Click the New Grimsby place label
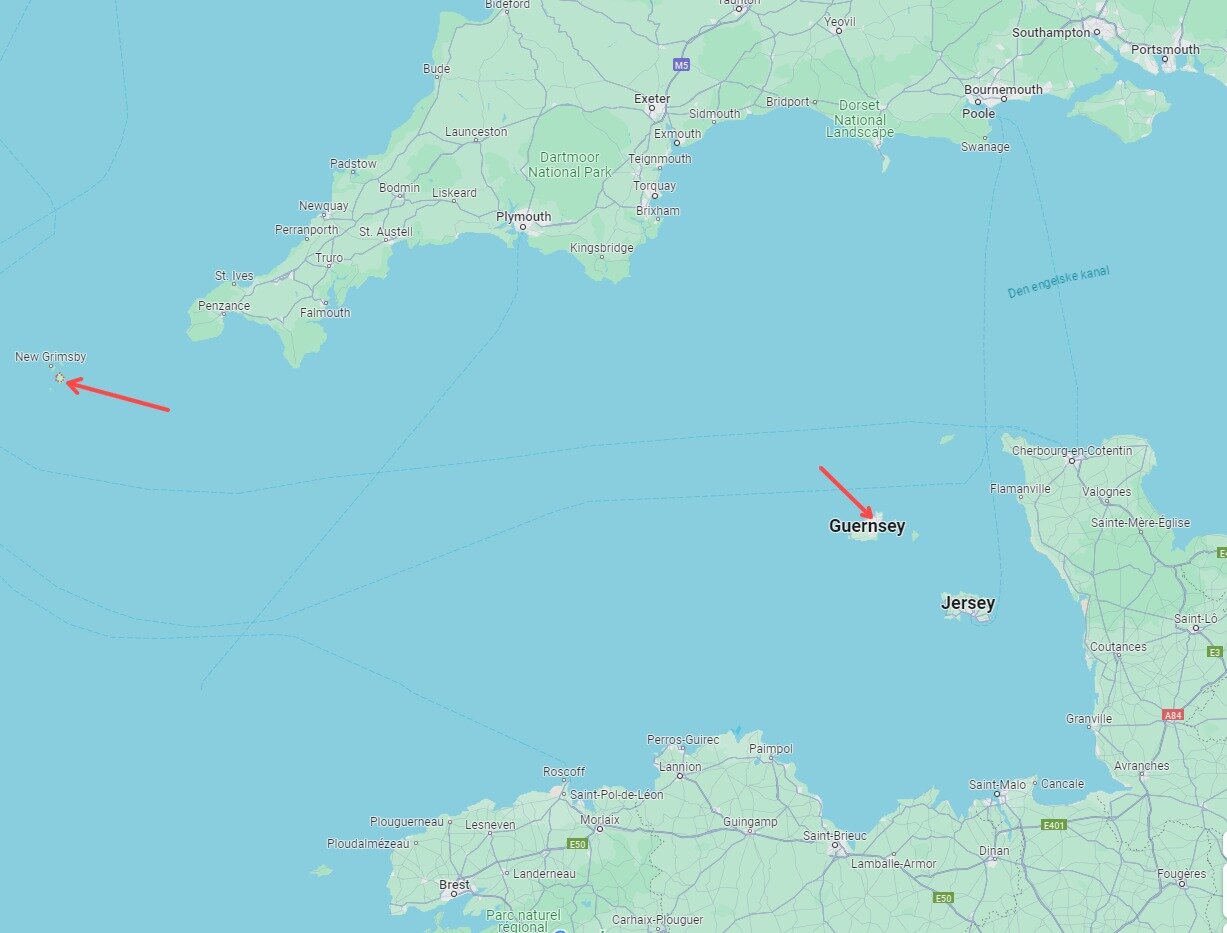Screen dimensions: 1227x933 tap(51, 357)
